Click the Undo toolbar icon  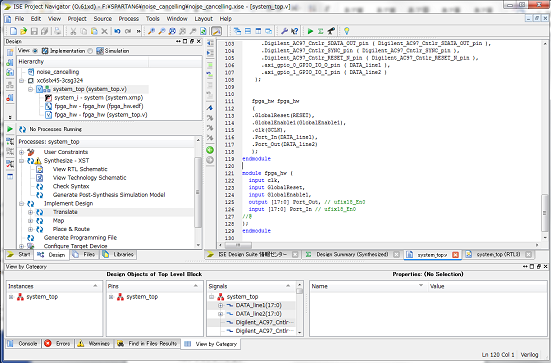(117, 31)
